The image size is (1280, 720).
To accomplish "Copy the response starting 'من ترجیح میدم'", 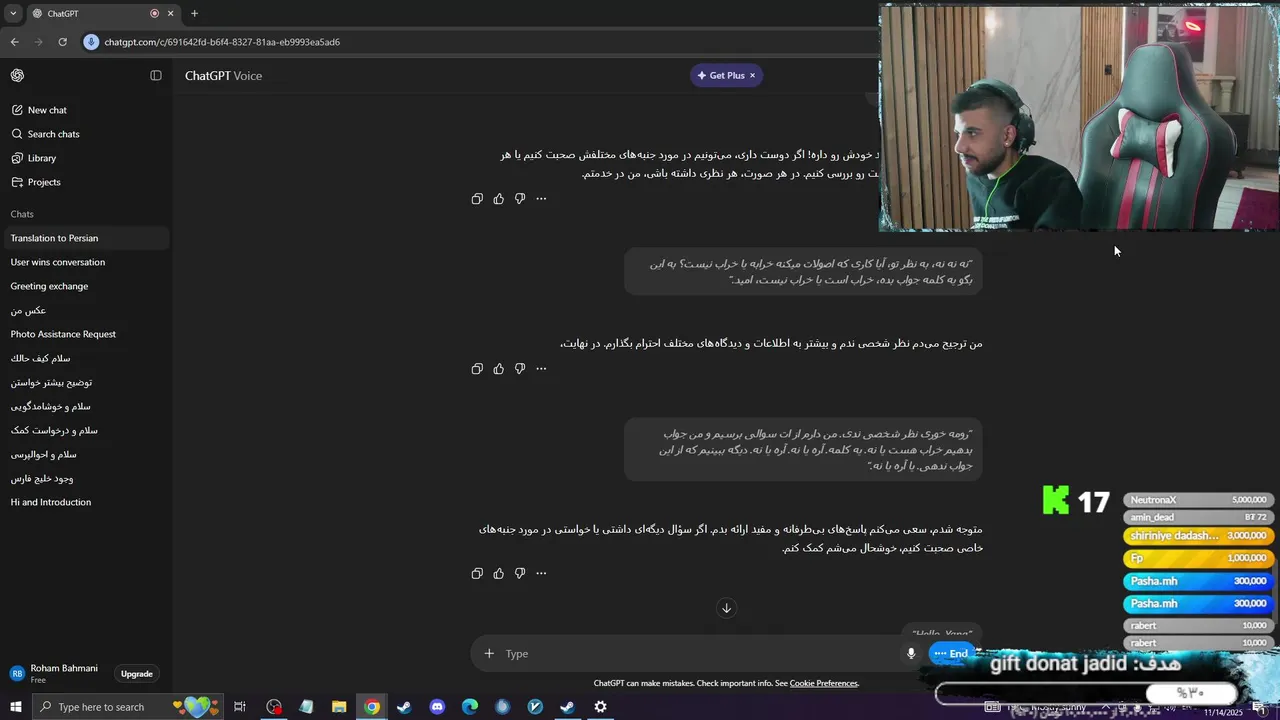I will coord(477,369).
